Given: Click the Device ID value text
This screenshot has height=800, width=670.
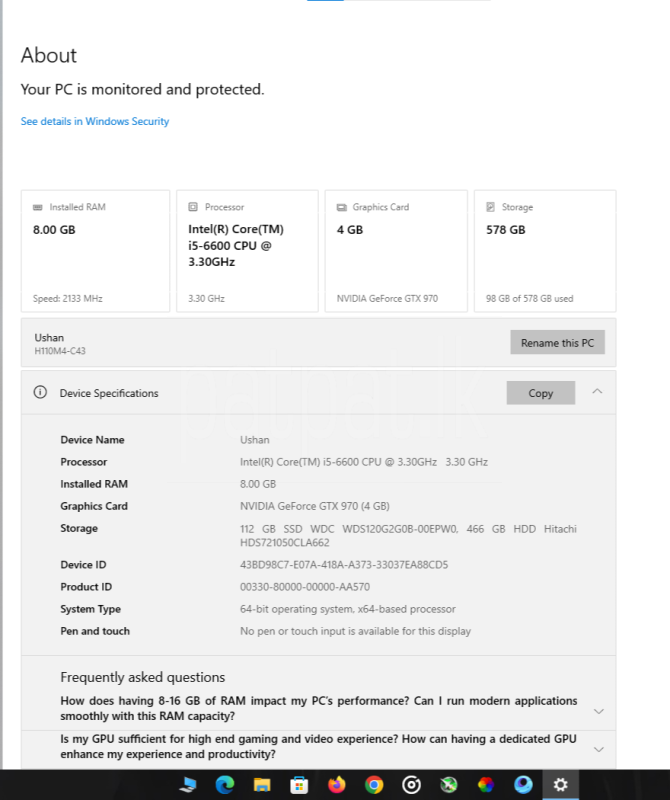Looking at the screenshot, I should [x=344, y=565].
